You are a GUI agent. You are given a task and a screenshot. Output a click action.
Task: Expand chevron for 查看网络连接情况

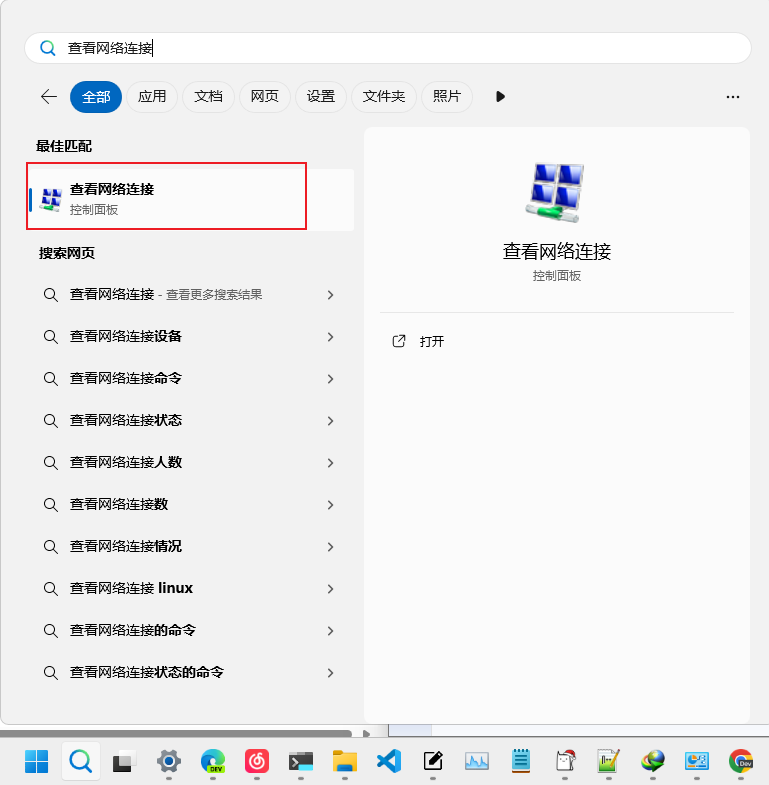[x=330, y=547]
